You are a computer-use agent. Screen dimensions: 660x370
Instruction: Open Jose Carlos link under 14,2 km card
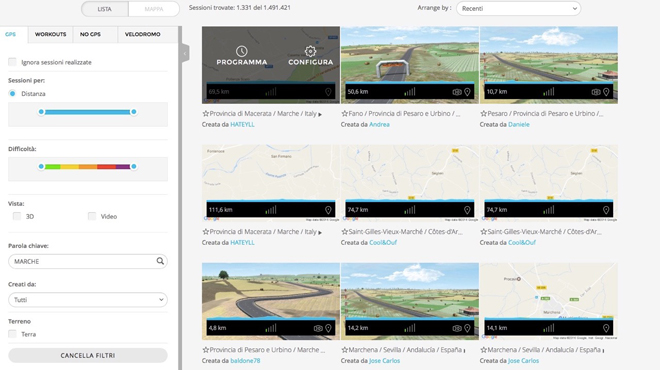(x=384, y=361)
